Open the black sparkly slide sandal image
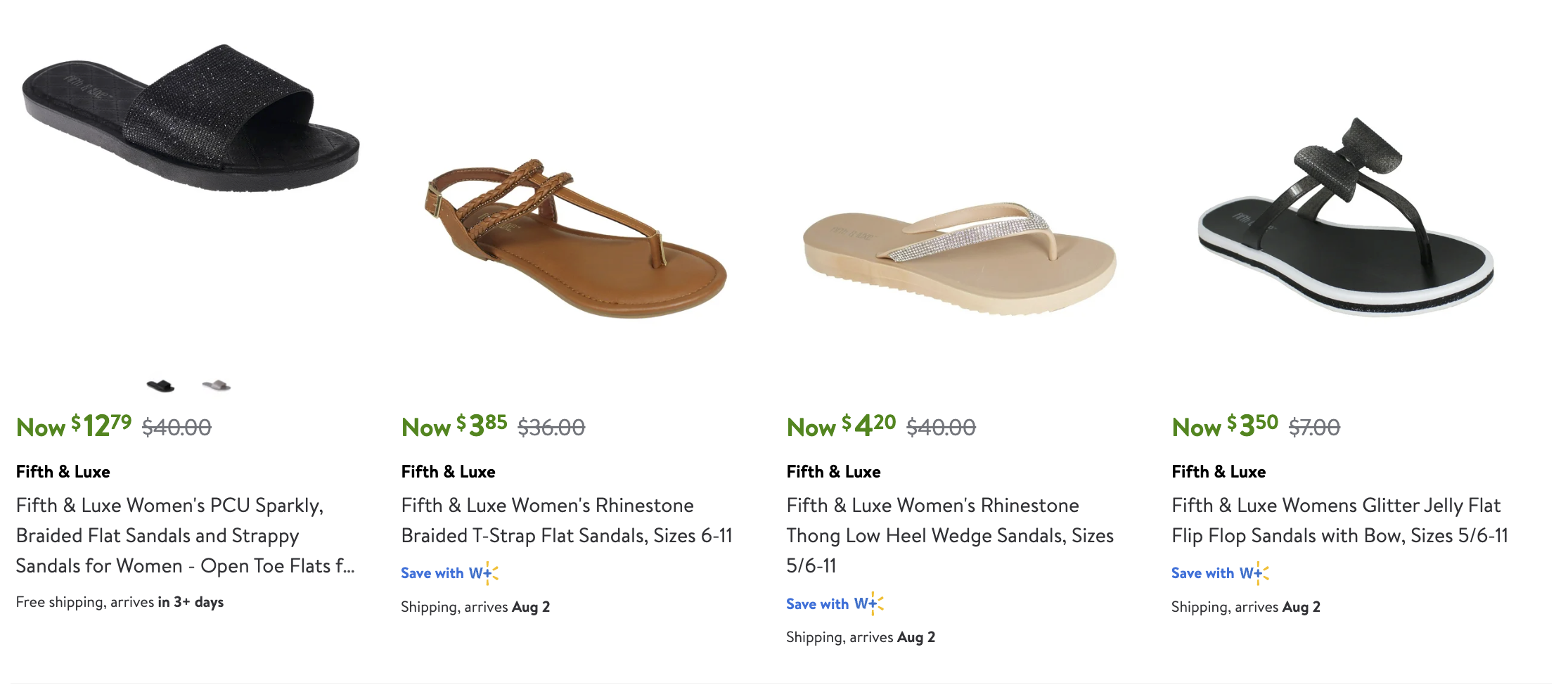The width and height of the screenshot is (1568, 685). pyautogui.click(x=191, y=118)
